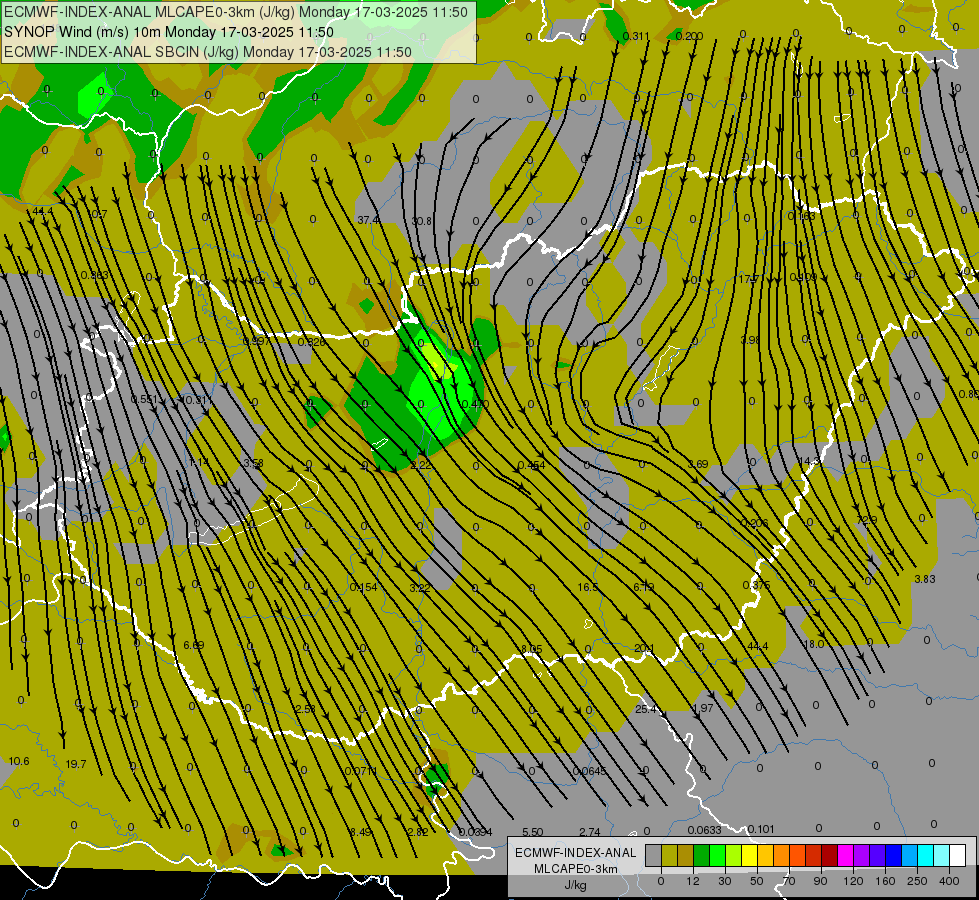Click the white legend swatch
The height and width of the screenshot is (900, 979).
click(957, 855)
